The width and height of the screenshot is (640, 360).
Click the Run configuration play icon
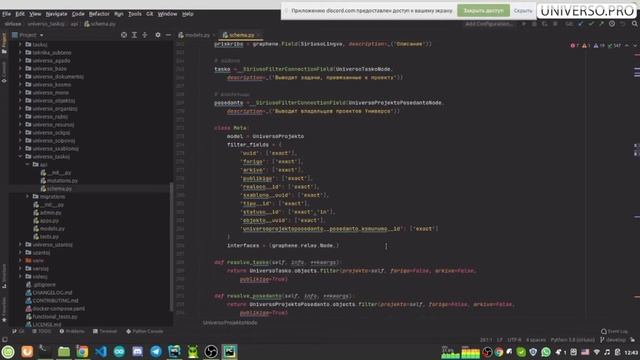[x=524, y=24]
